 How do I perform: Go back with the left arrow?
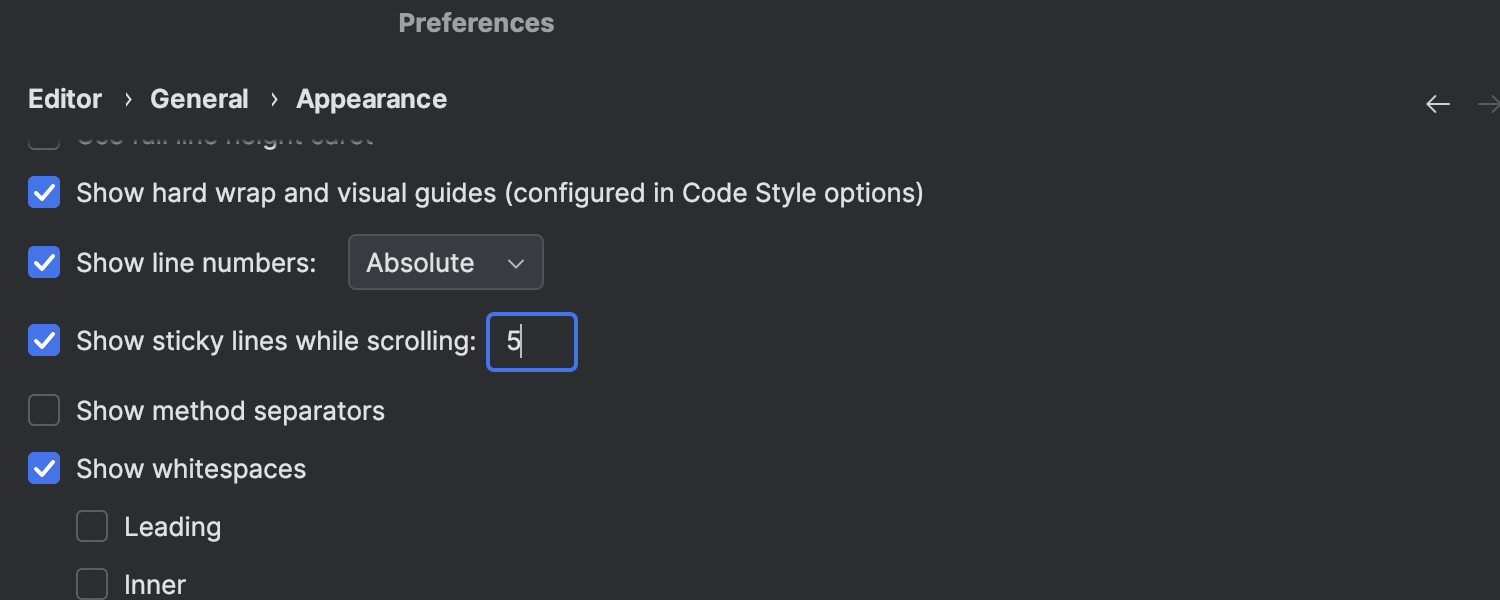(x=1437, y=104)
